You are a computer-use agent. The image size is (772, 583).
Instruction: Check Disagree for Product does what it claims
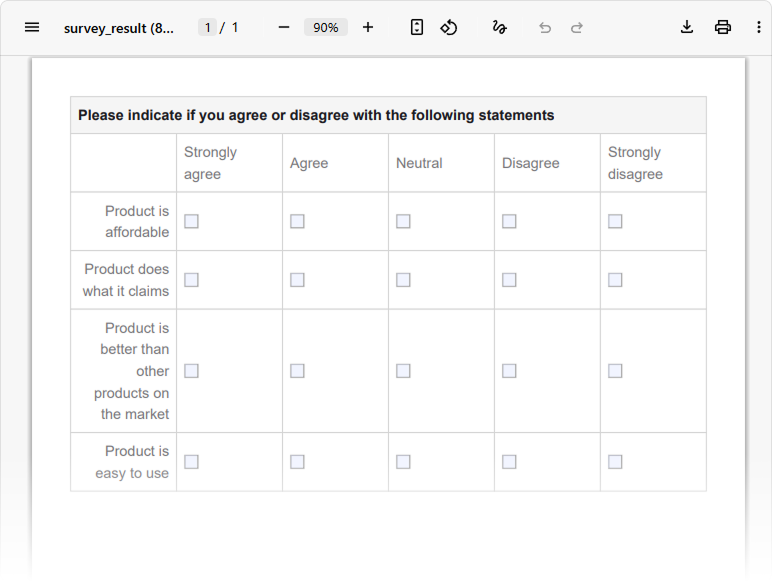[509, 280]
